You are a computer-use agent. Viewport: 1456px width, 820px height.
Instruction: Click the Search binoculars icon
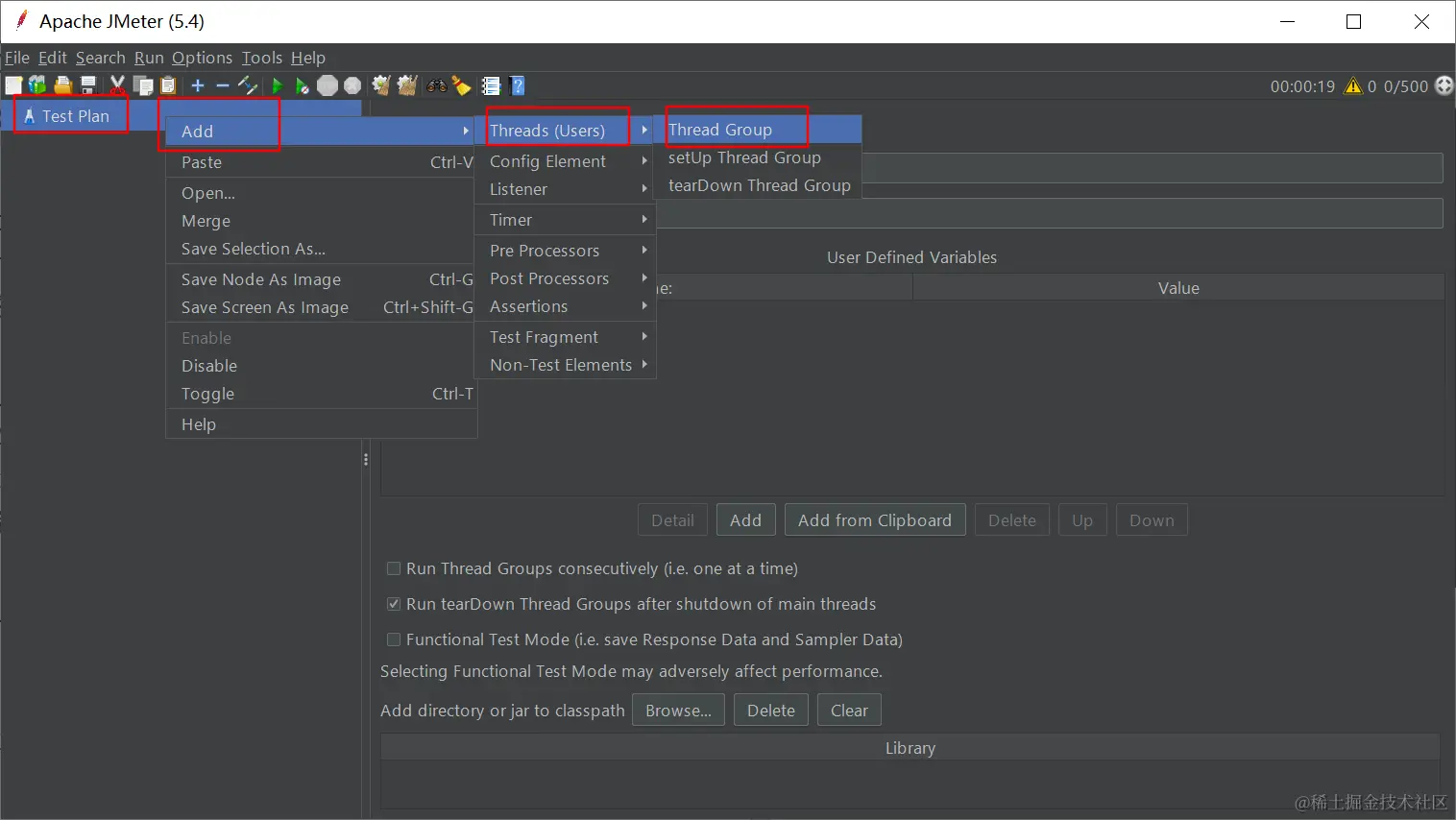[437, 86]
